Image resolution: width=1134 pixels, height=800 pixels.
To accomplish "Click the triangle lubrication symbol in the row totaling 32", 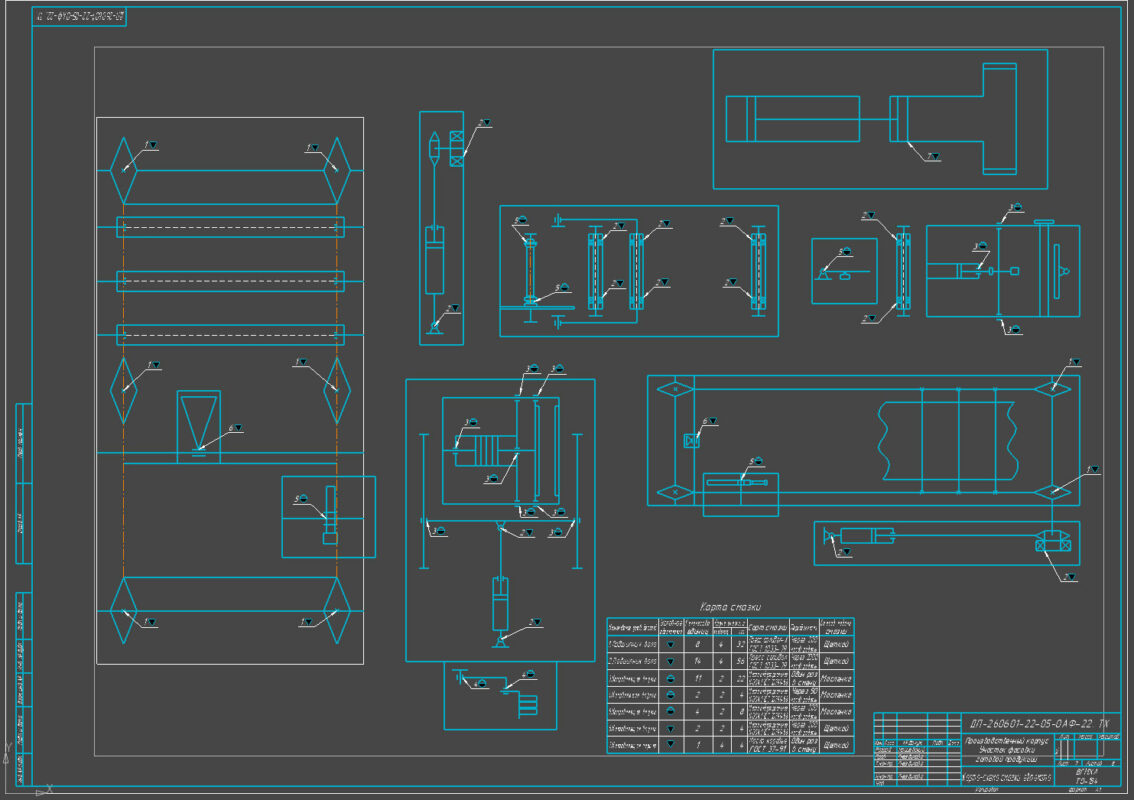I will [670, 644].
